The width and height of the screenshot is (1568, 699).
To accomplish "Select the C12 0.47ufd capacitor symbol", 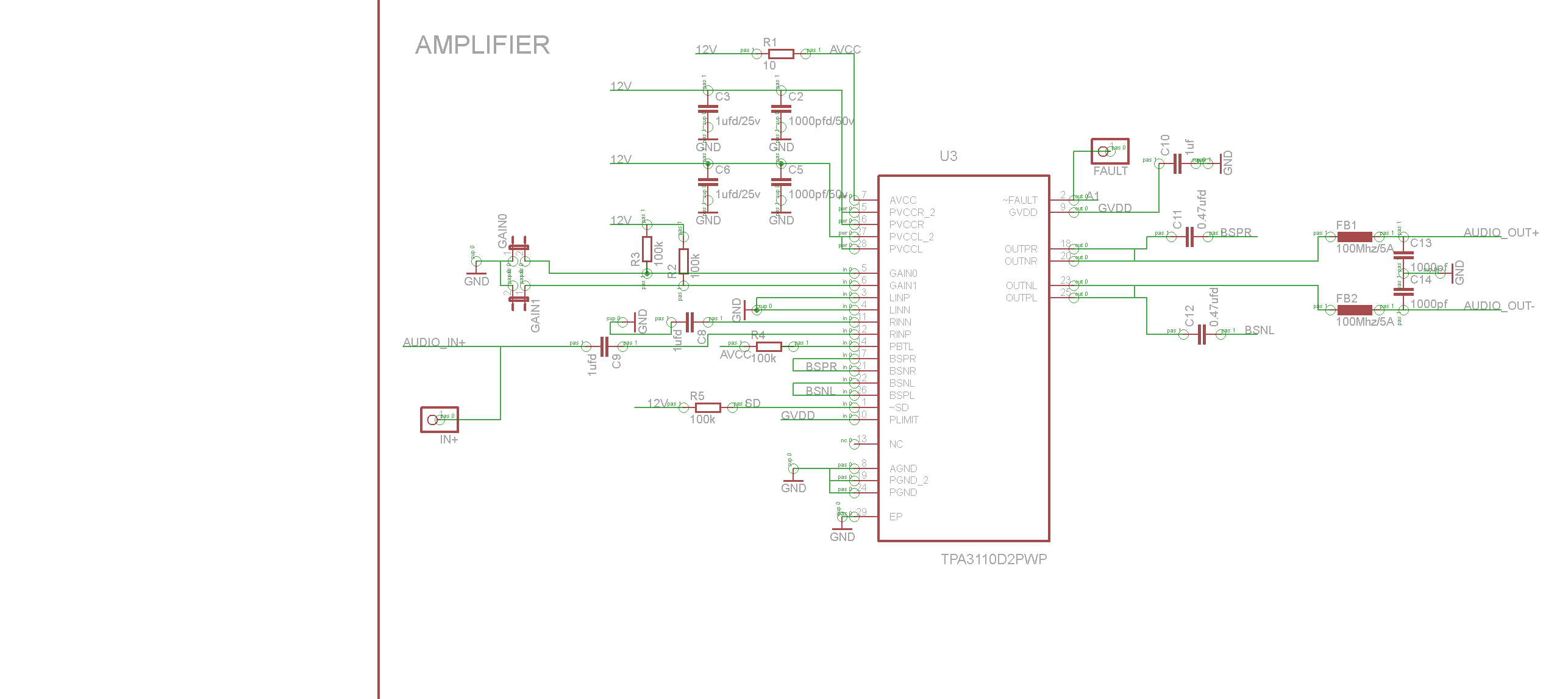I will click(x=1202, y=334).
